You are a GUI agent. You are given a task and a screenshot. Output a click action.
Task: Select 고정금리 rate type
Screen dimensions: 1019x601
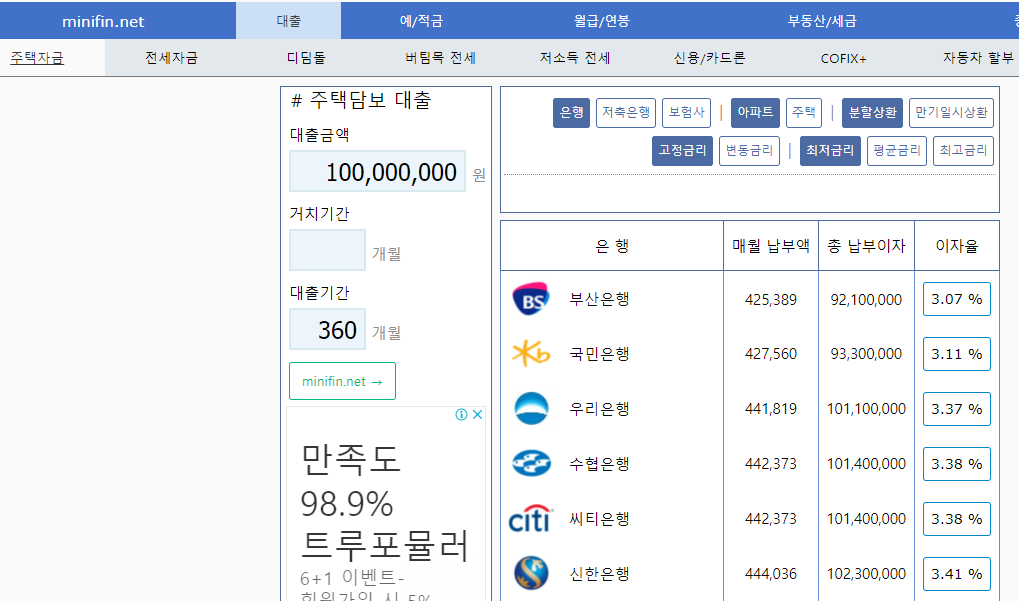point(682,151)
